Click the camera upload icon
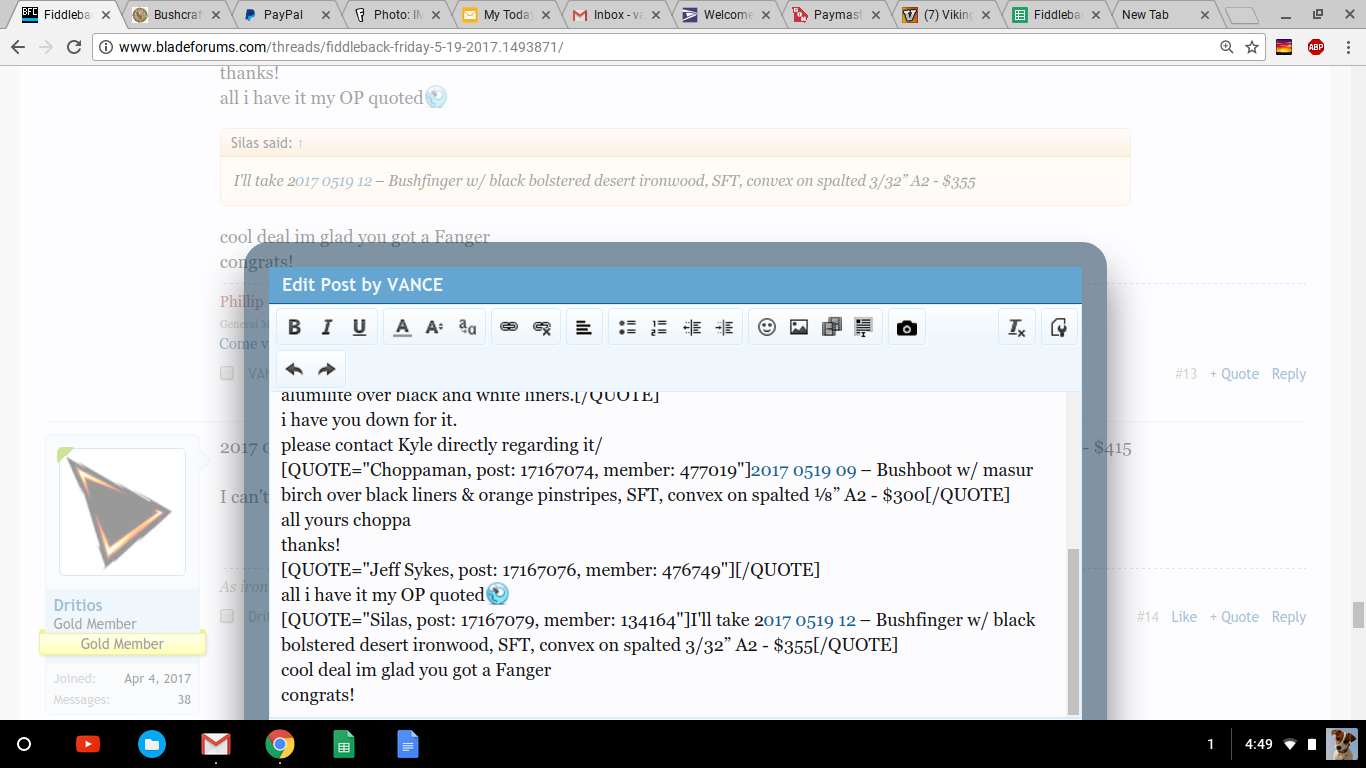The image size is (1366, 768). (x=907, y=327)
